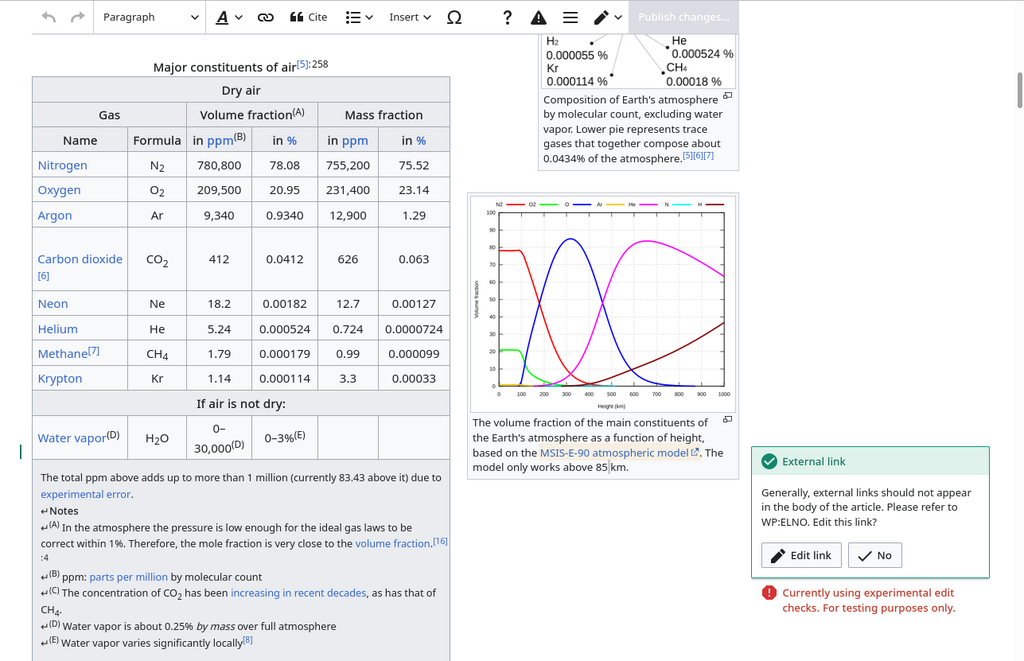The image size is (1024, 661).
Task: Select reference [16] in note A
Action: 440,541
